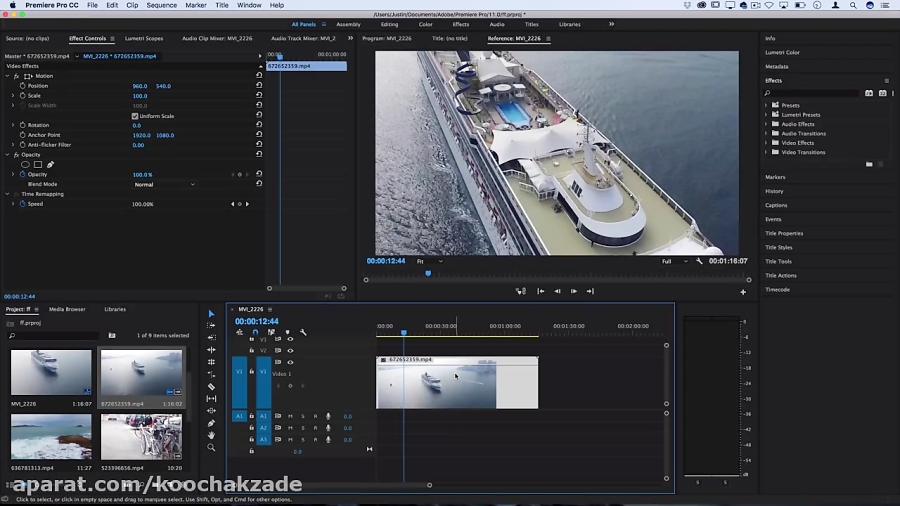900x506 pixels.
Task: Reset the Position parameter
Action: point(259,86)
